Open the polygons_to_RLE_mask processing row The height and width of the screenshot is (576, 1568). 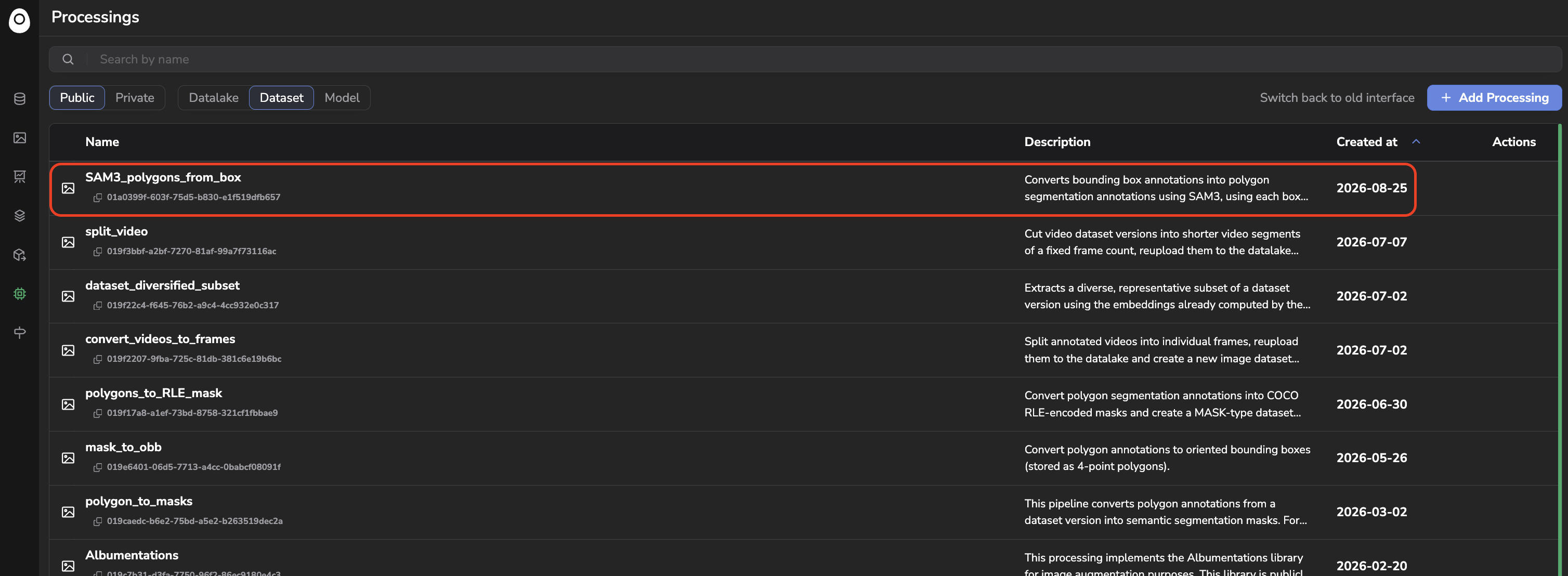click(x=803, y=404)
